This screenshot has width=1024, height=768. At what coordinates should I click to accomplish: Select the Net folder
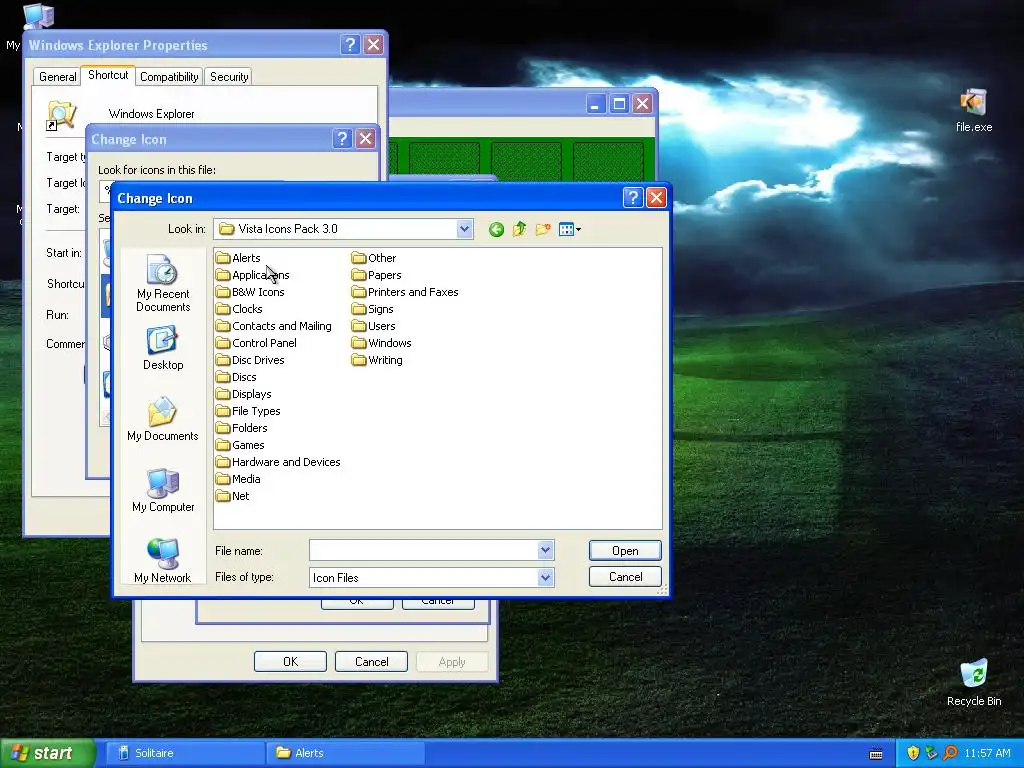[232, 496]
